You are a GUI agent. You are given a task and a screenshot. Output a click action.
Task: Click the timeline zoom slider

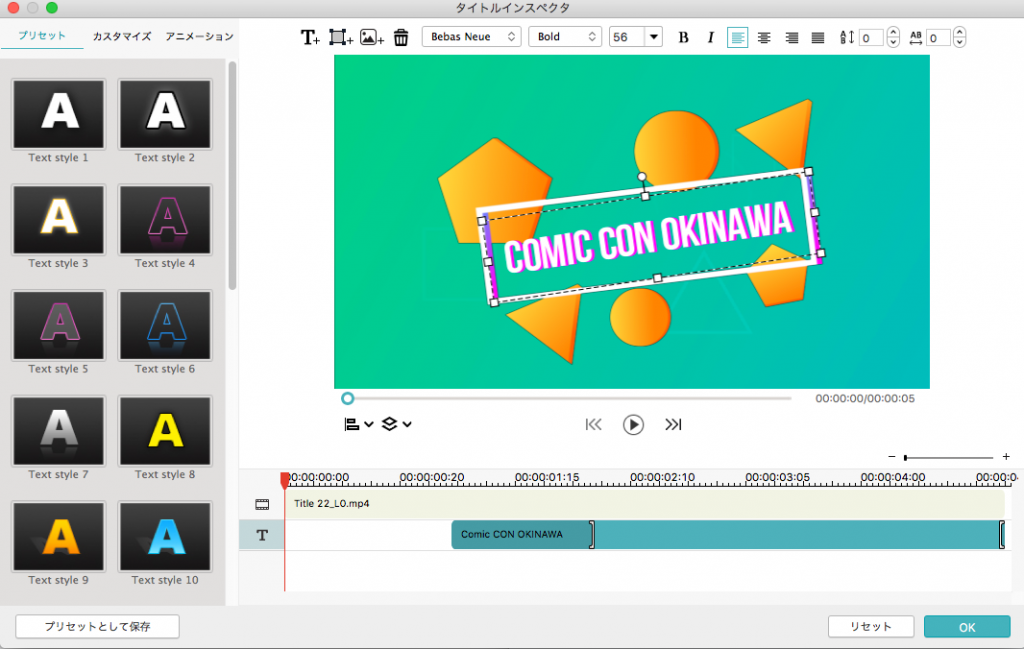(948, 457)
